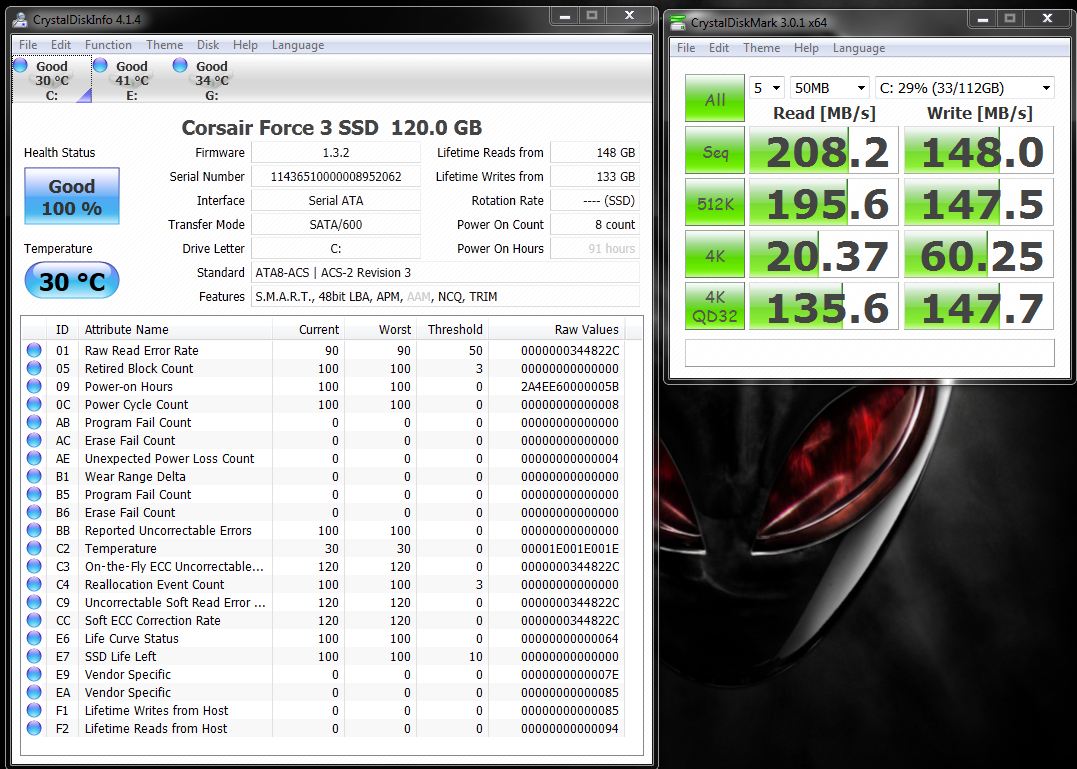Image resolution: width=1077 pixels, height=769 pixels.
Task: Click status orb beside Temperature attribute row
Action: [34, 548]
